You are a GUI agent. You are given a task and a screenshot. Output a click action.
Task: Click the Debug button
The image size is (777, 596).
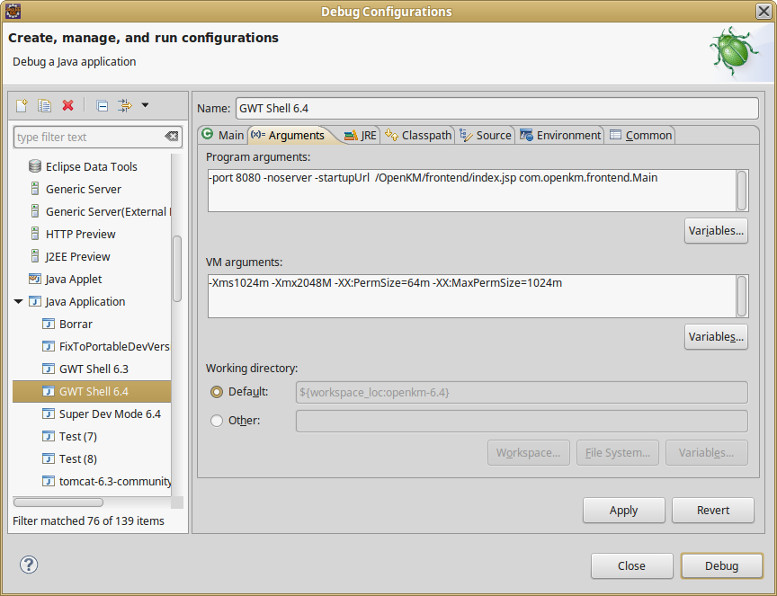point(722,566)
